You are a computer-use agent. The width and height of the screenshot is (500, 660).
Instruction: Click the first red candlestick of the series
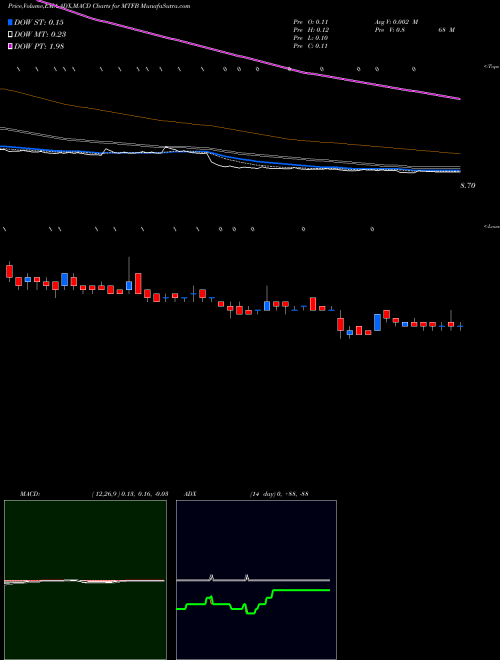pos(10,271)
